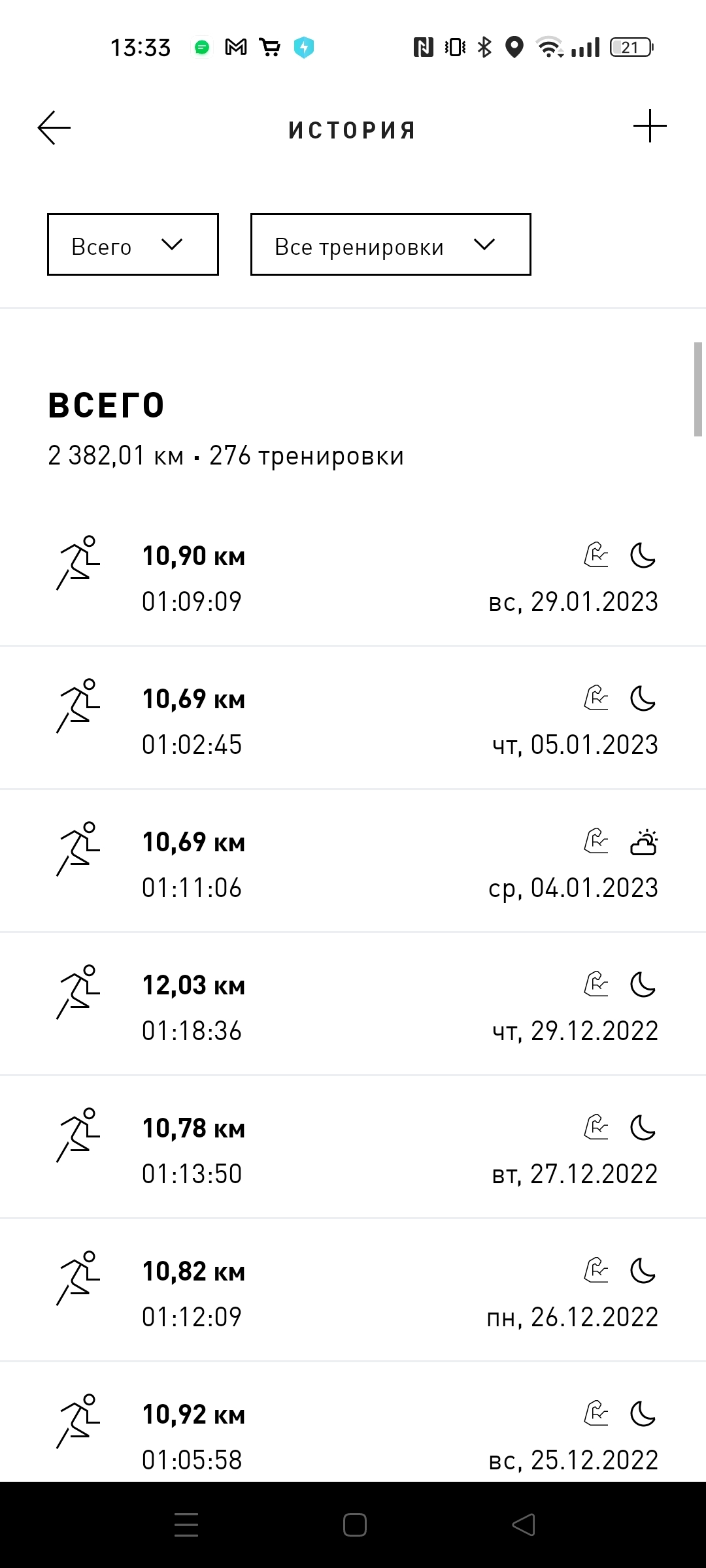Viewport: 706px width, 1568px height.
Task: Tap the back arrow in header
Action: tap(54, 127)
